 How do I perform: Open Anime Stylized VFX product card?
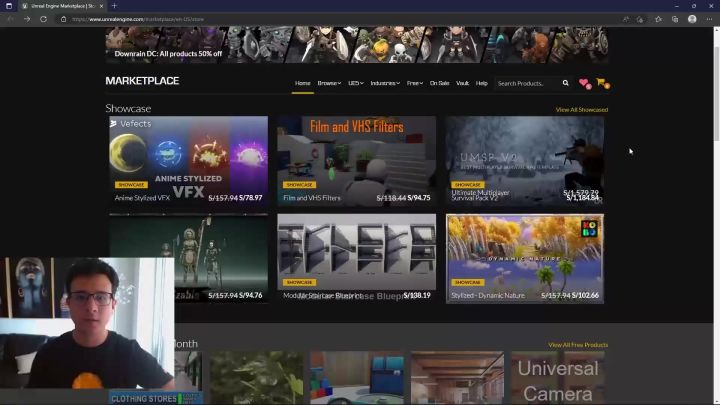(x=189, y=160)
